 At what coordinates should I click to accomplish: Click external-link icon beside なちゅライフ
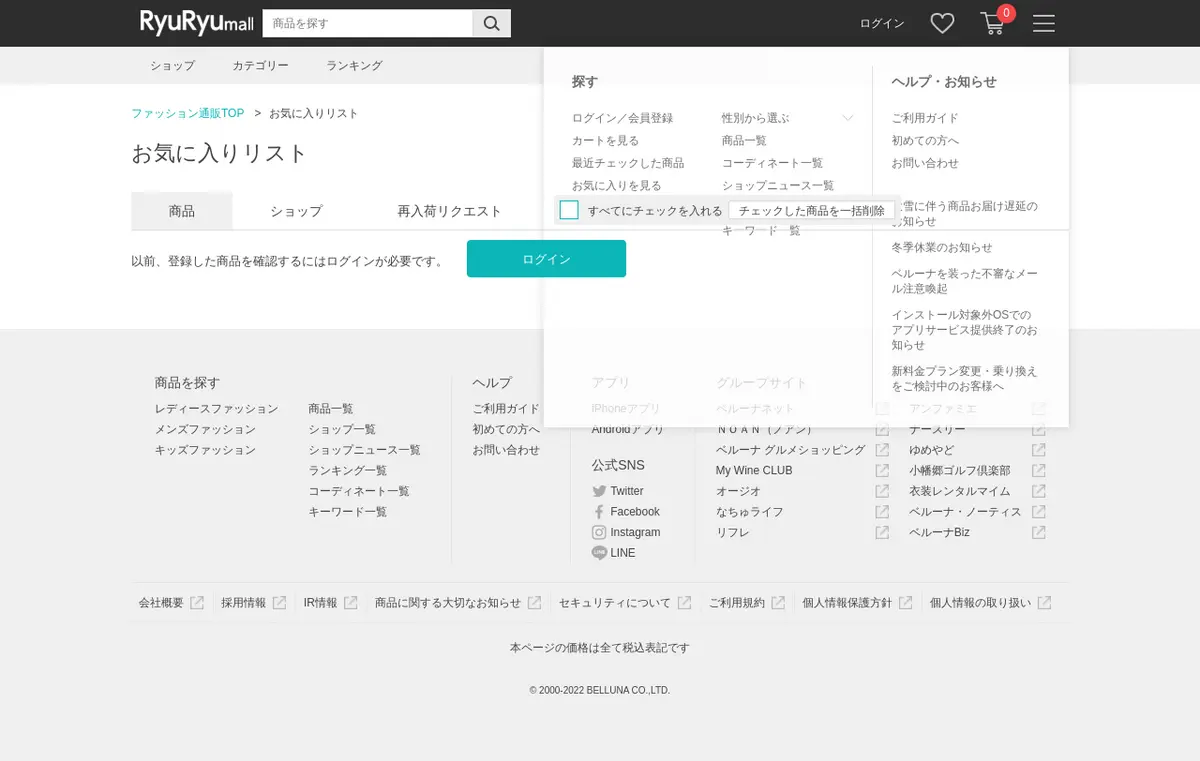[x=882, y=512]
